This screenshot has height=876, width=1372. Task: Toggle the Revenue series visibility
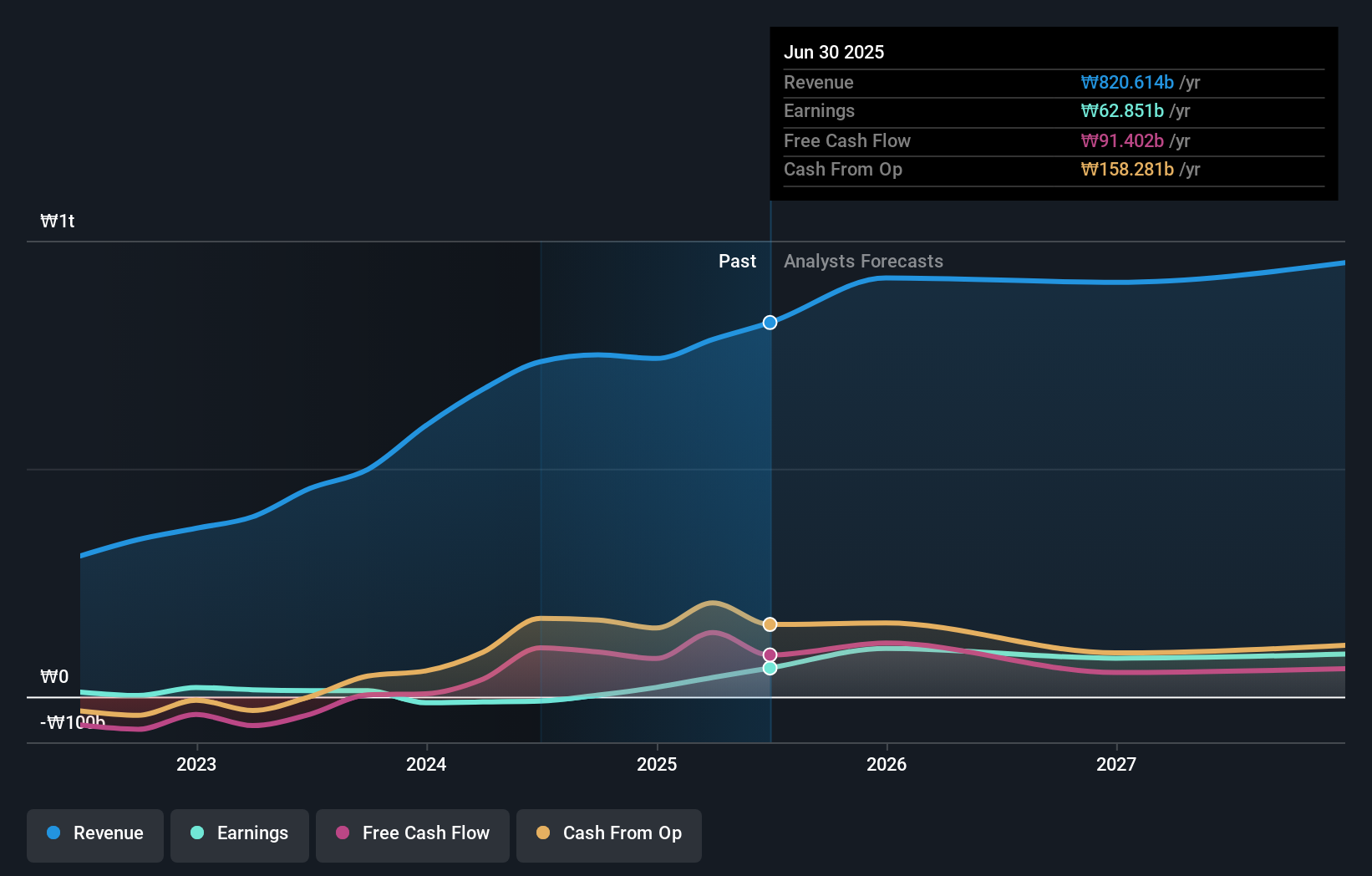[94, 835]
